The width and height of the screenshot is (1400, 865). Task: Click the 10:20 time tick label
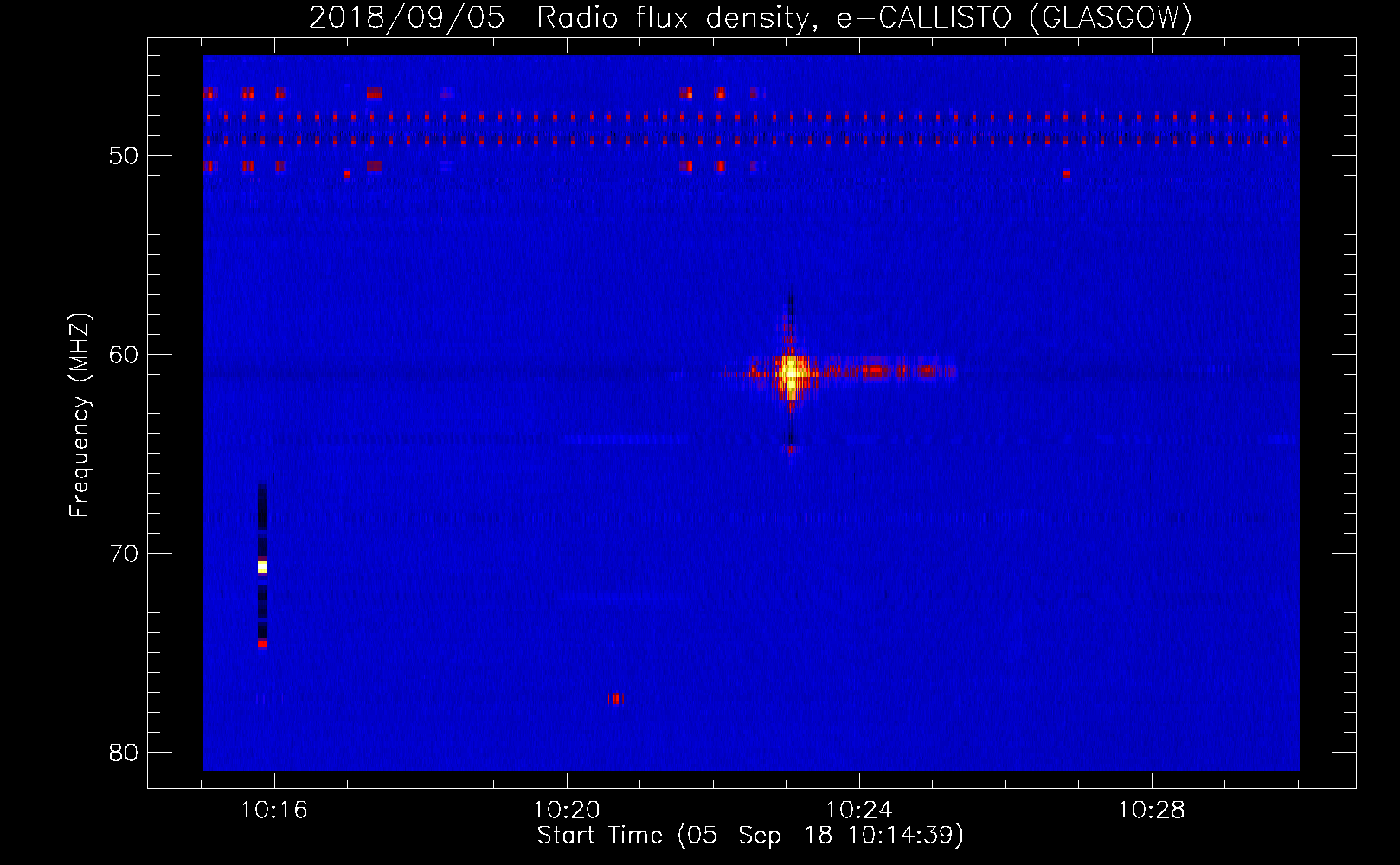[567, 811]
